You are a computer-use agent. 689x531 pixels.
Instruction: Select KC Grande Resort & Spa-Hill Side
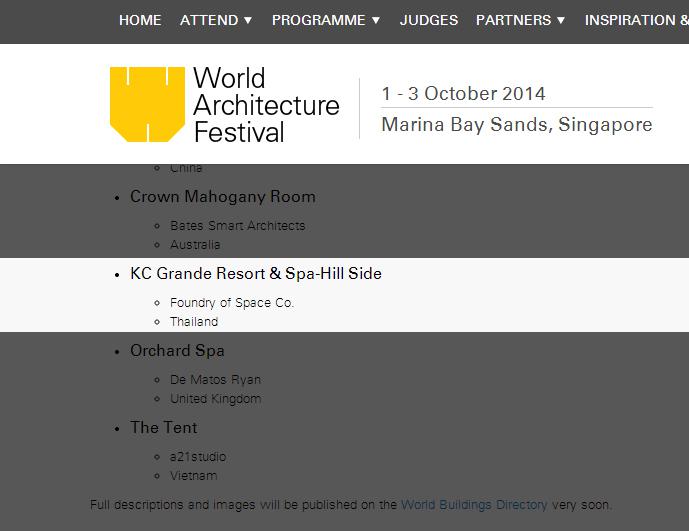[256, 273]
